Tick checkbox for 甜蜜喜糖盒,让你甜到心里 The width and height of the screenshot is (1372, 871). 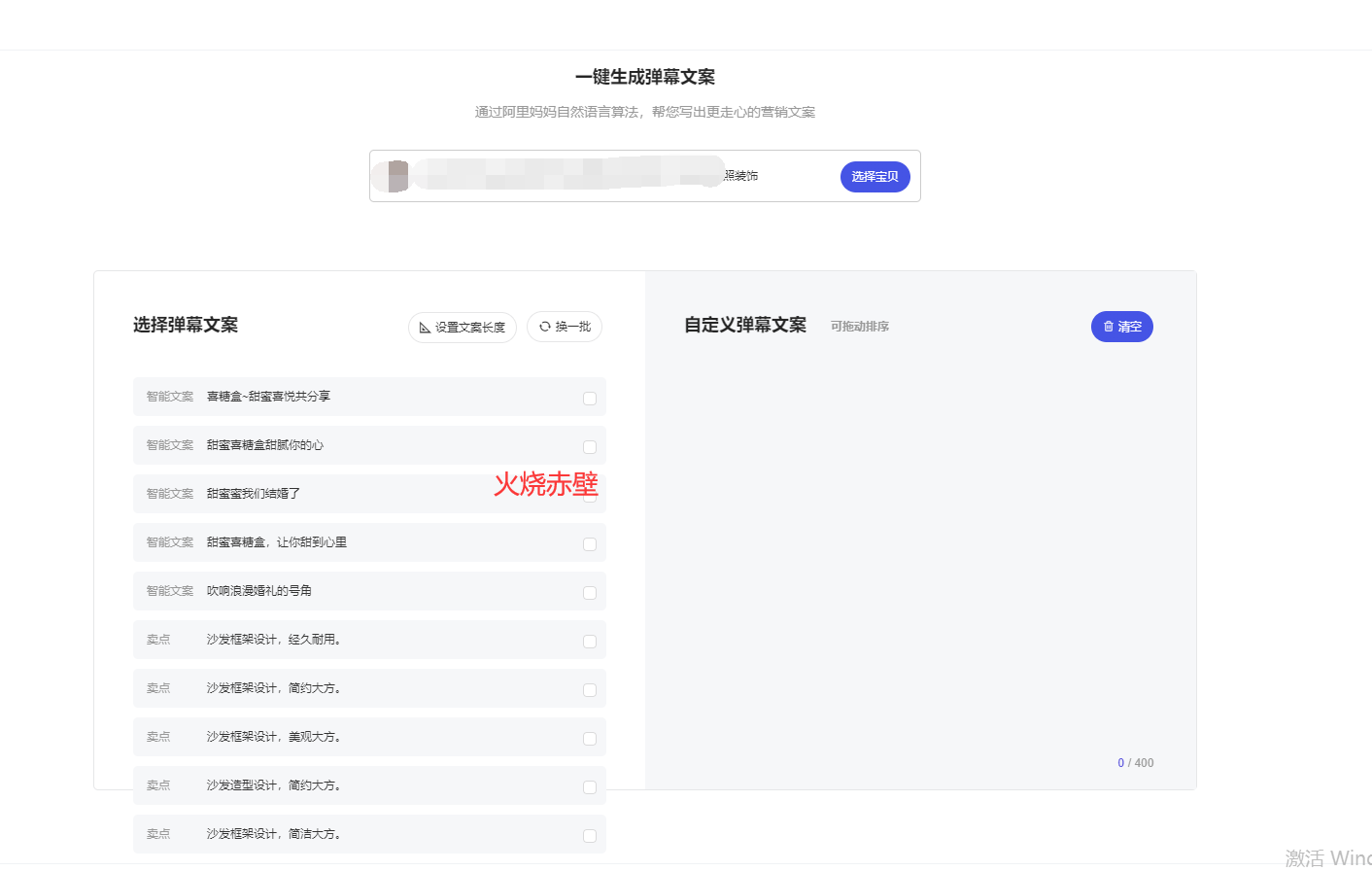click(x=590, y=544)
